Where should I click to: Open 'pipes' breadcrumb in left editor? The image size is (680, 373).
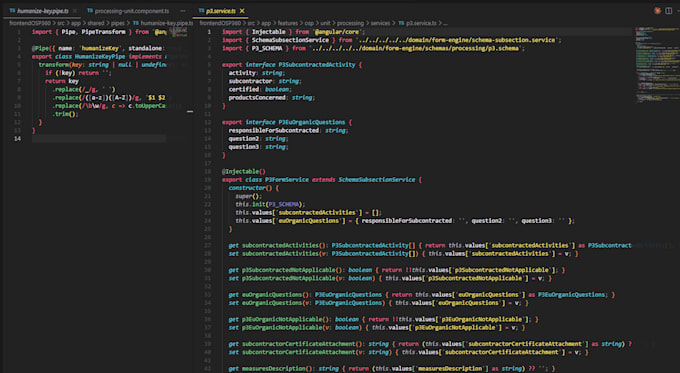(117, 23)
